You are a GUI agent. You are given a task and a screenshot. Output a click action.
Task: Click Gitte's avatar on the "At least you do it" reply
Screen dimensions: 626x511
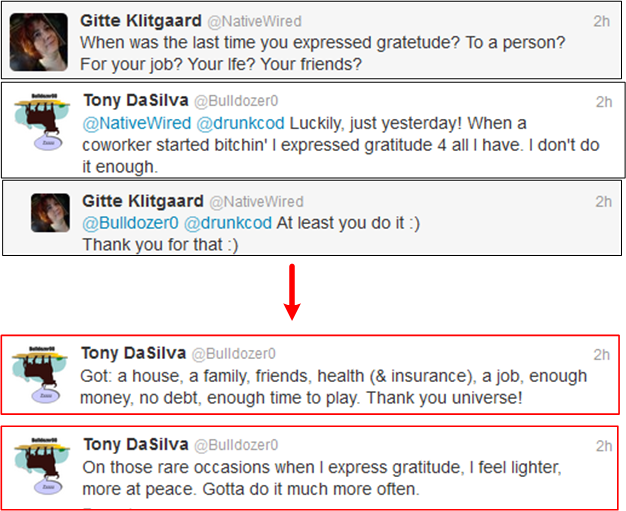50,213
